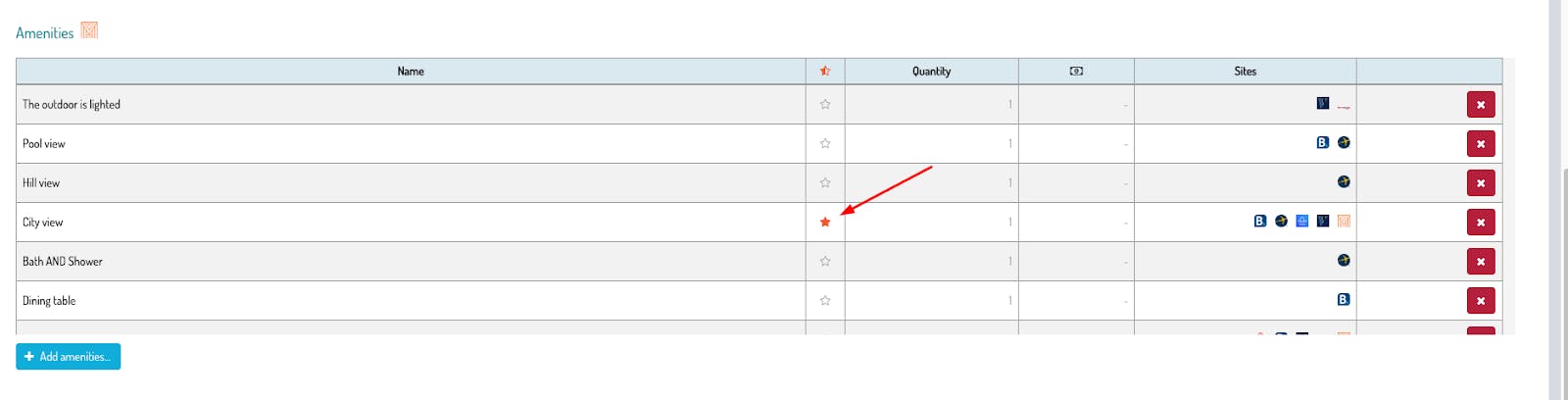Image resolution: width=1568 pixels, height=400 pixels.
Task: Click Add amenities button
Action: pyautogui.click(x=68, y=356)
